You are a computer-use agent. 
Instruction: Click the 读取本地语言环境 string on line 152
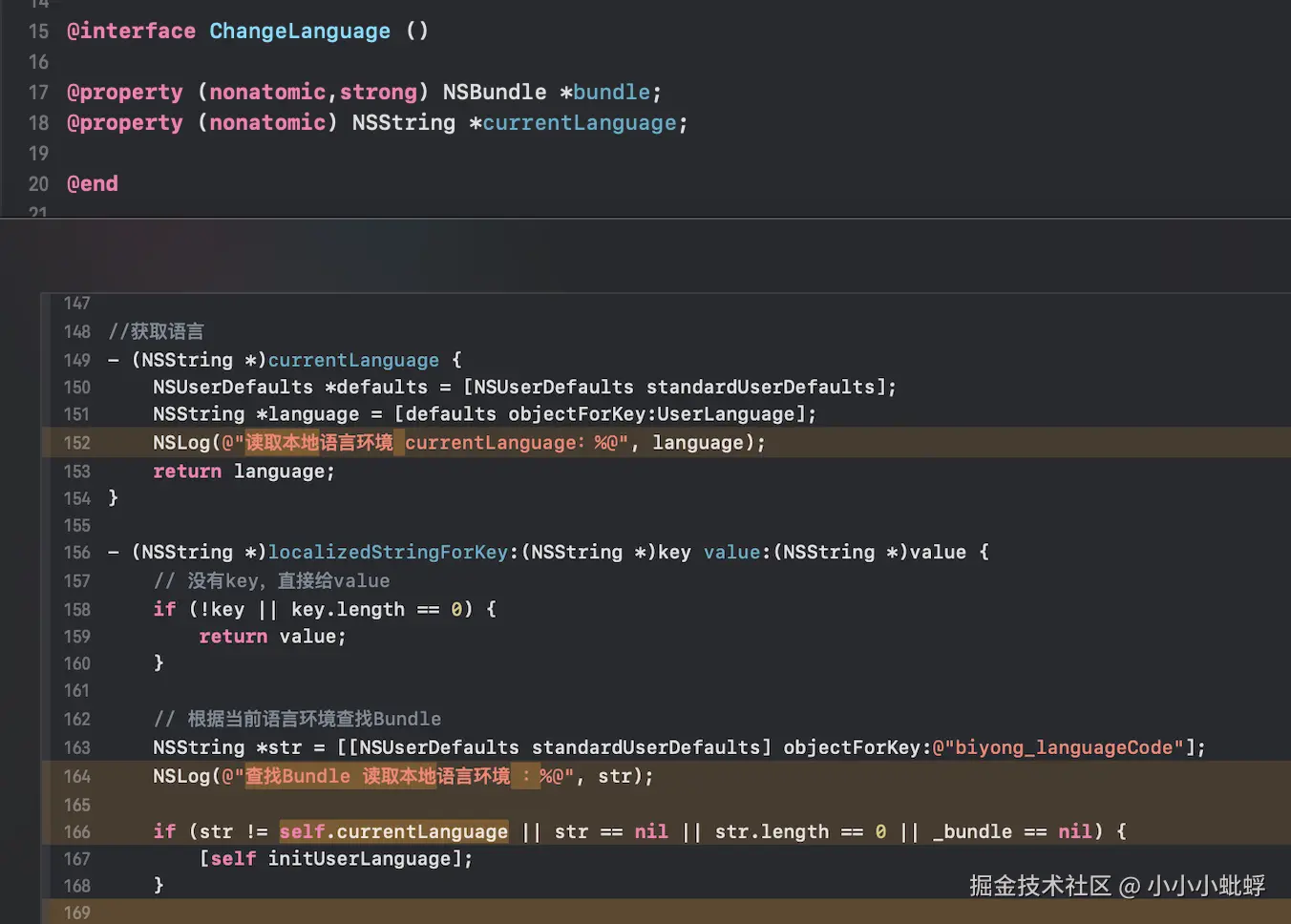[319, 443]
